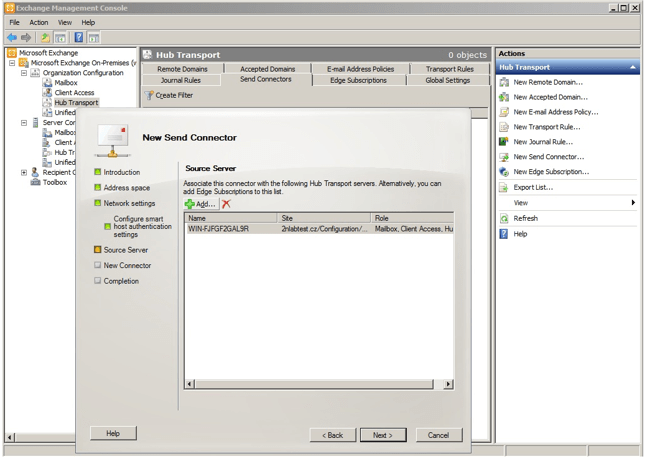The image size is (650, 459).
Task: Switch to the E-mail Address Policies tab
Action: [361, 69]
